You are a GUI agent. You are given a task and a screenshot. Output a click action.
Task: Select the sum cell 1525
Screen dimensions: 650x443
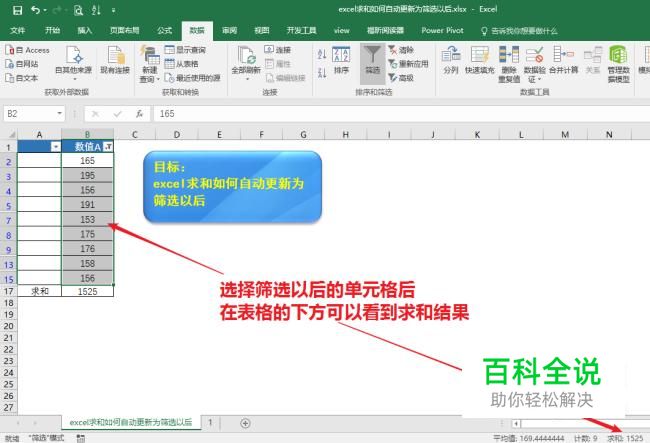pyautogui.click(x=87, y=291)
